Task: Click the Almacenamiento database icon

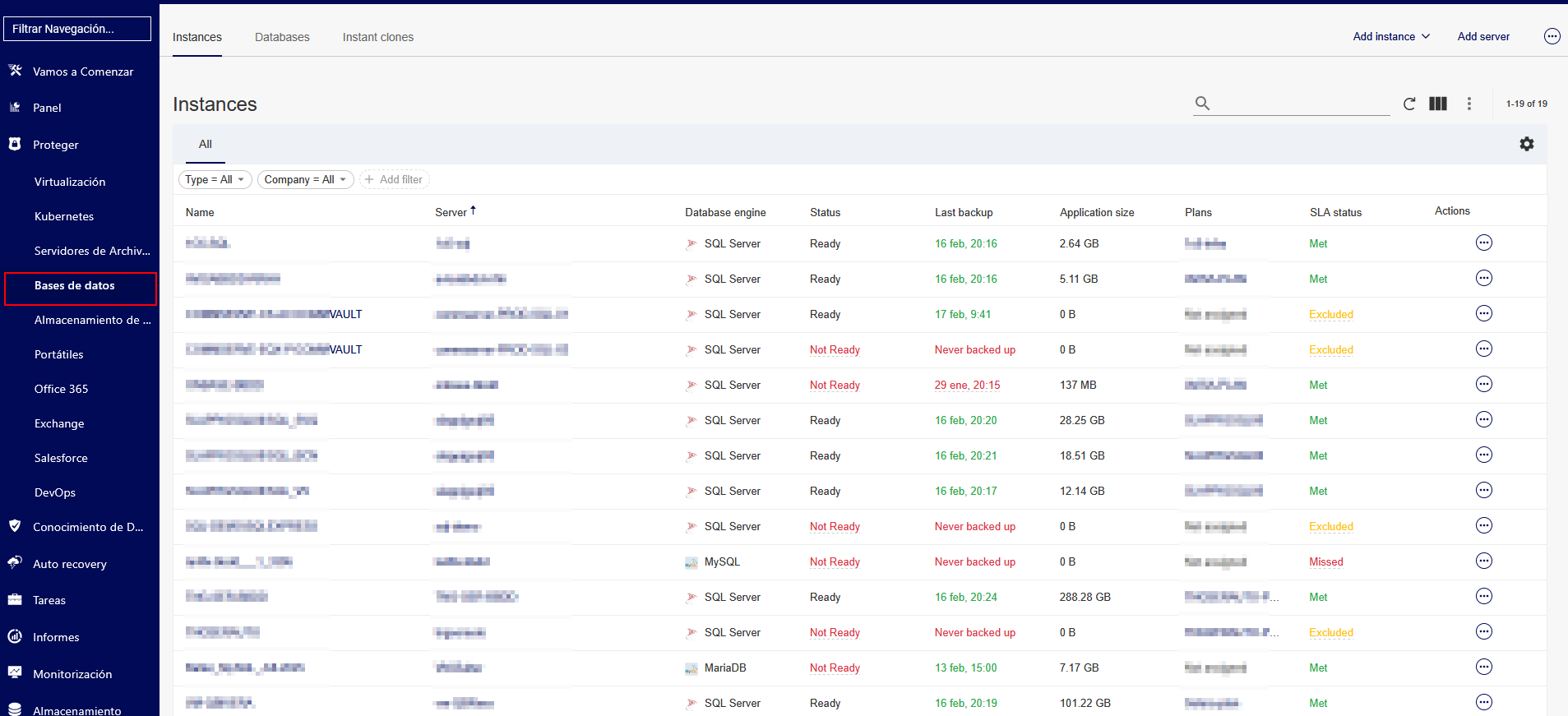Action: click(x=15, y=709)
